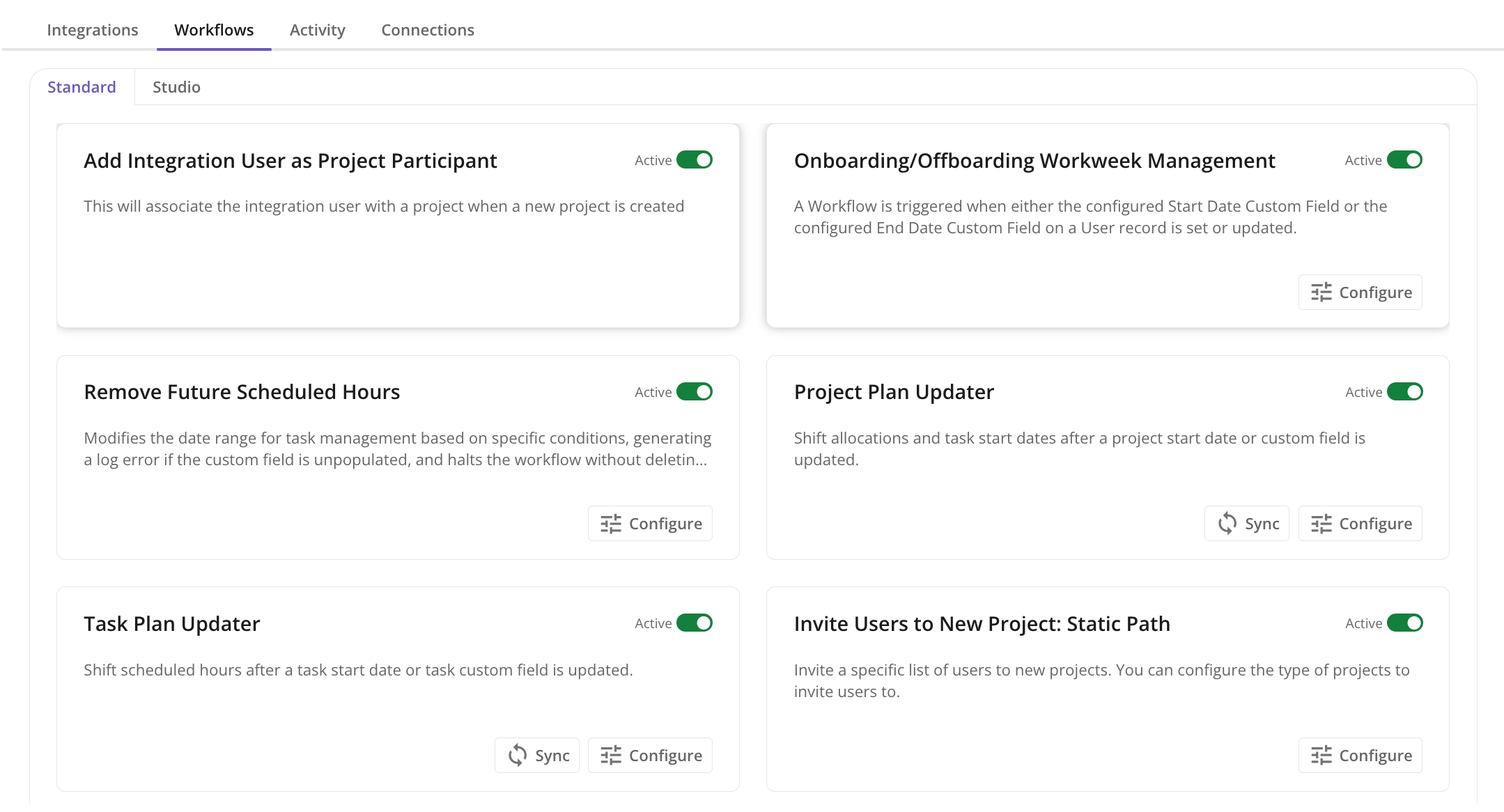
Task: Click Configure label in Project Plan Updater card
Action: pyautogui.click(x=1376, y=524)
